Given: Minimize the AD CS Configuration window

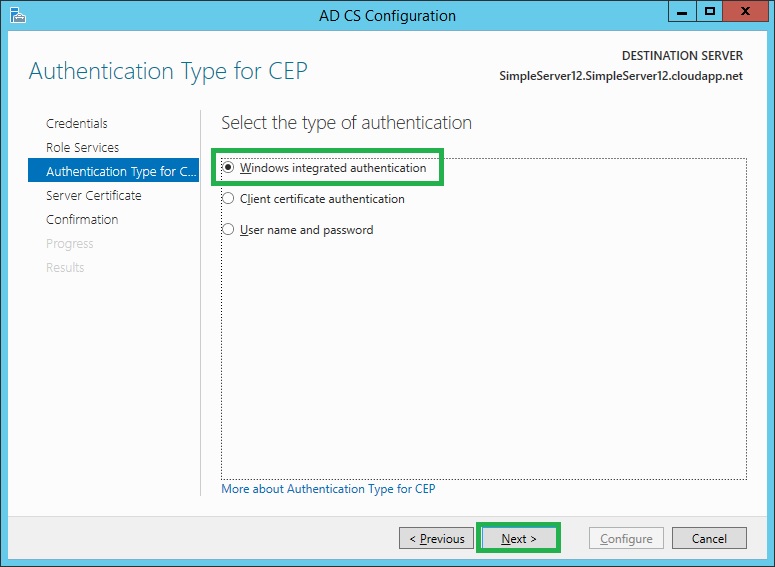Looking at the screenshot, I should (684, 13).
